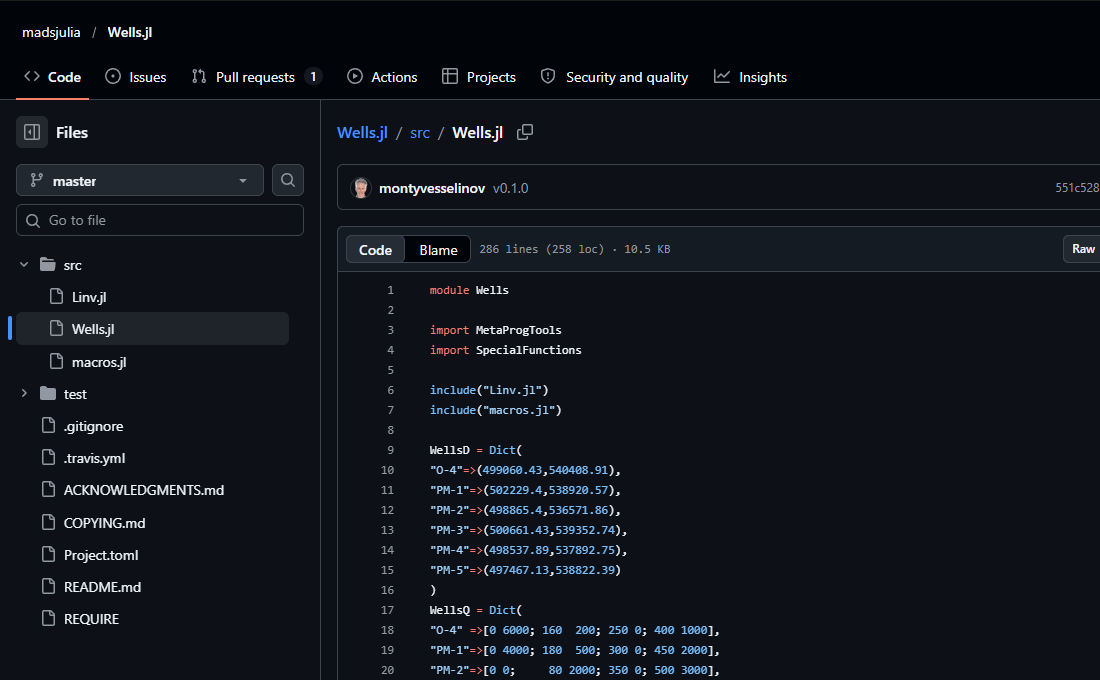The image size is (1100, 680).
Task: Click pull requests count badge 1
Action: click(313, 76)
